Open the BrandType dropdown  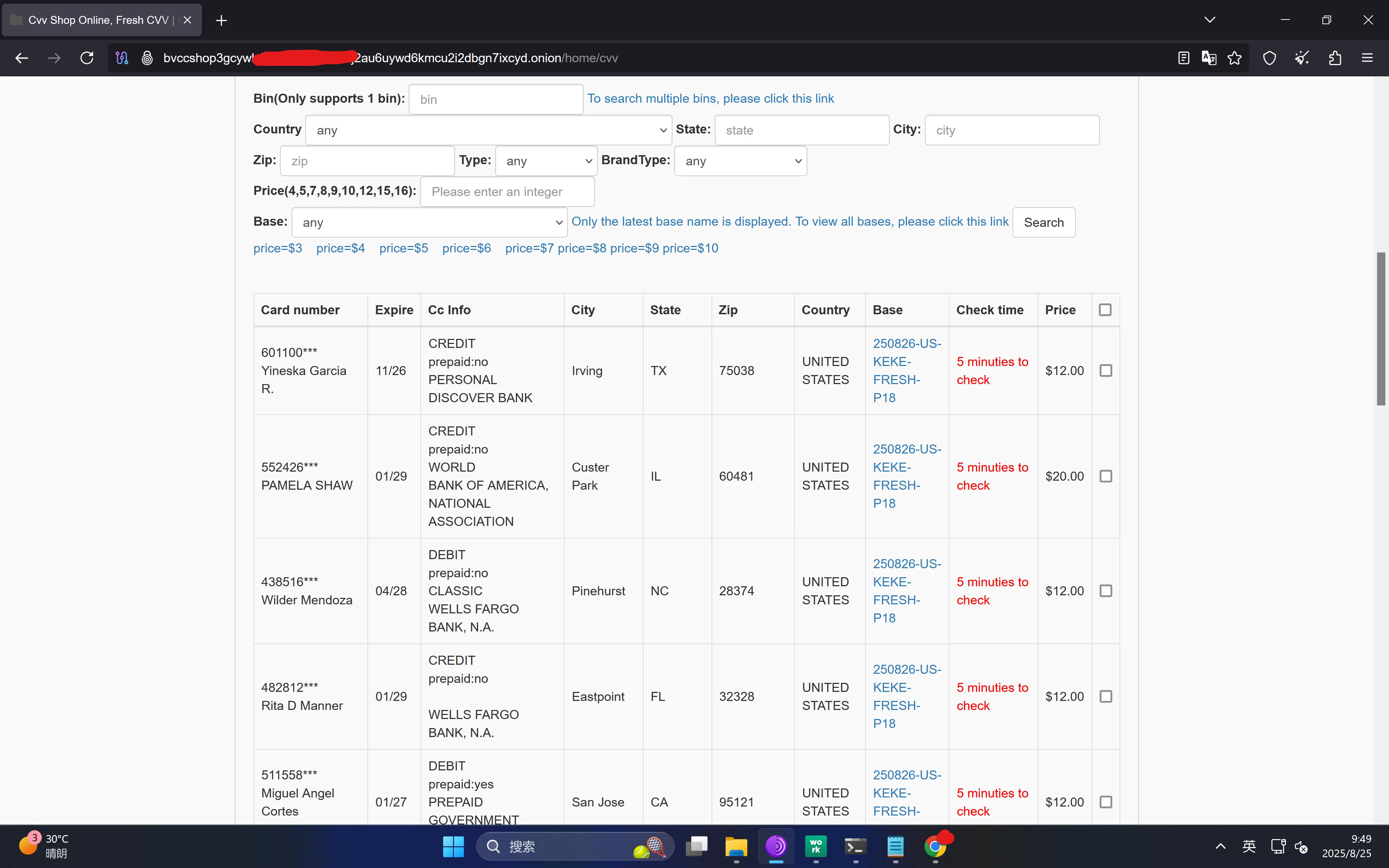coord(740,161)
